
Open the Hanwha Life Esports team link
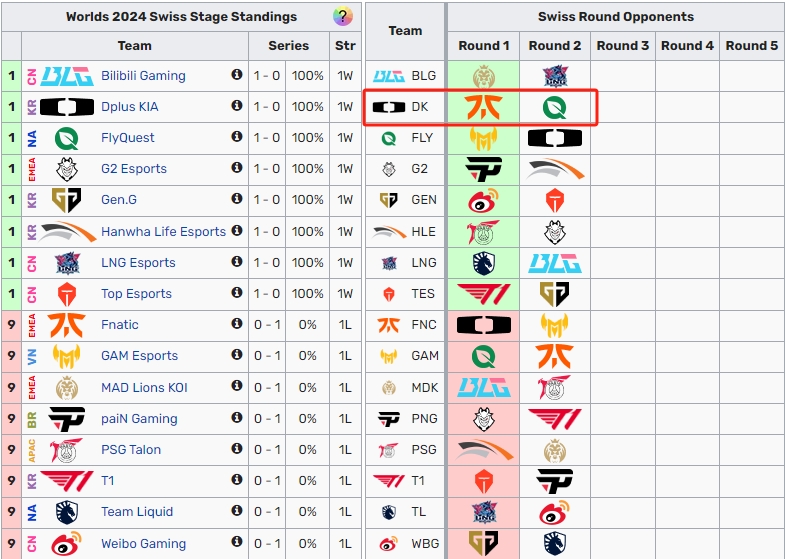coord(163,232)
